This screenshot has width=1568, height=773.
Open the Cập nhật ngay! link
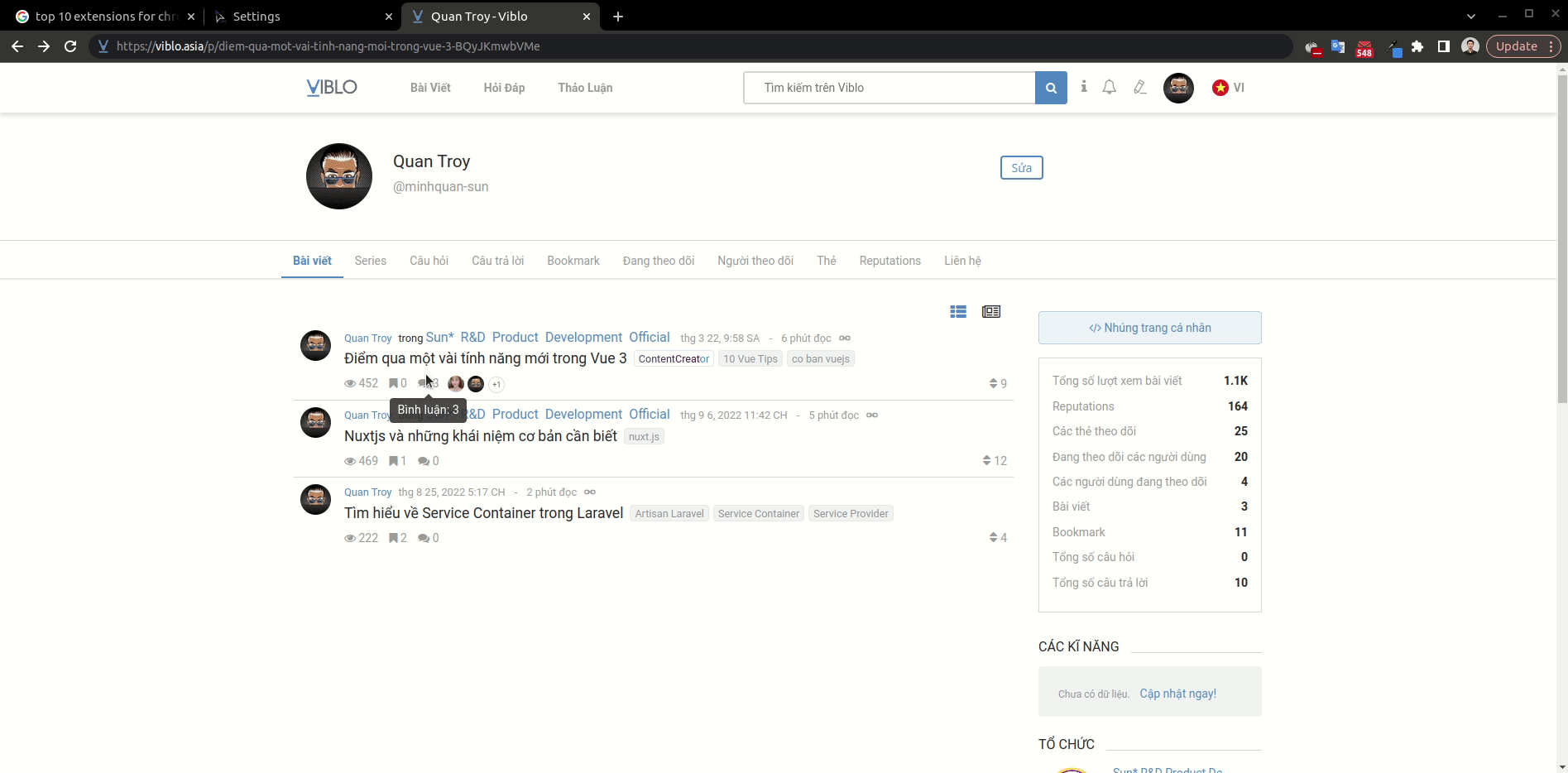(x=1178, y=694)
